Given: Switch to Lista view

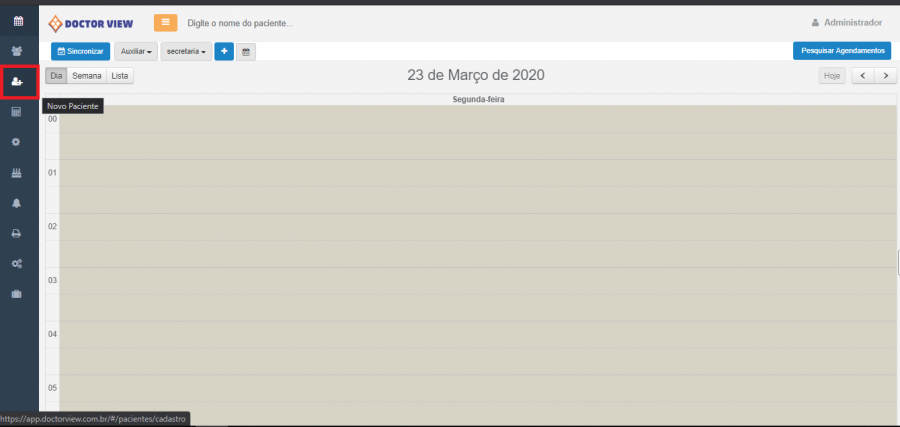Looking at the screenshot, I should (x=120, y=76).
